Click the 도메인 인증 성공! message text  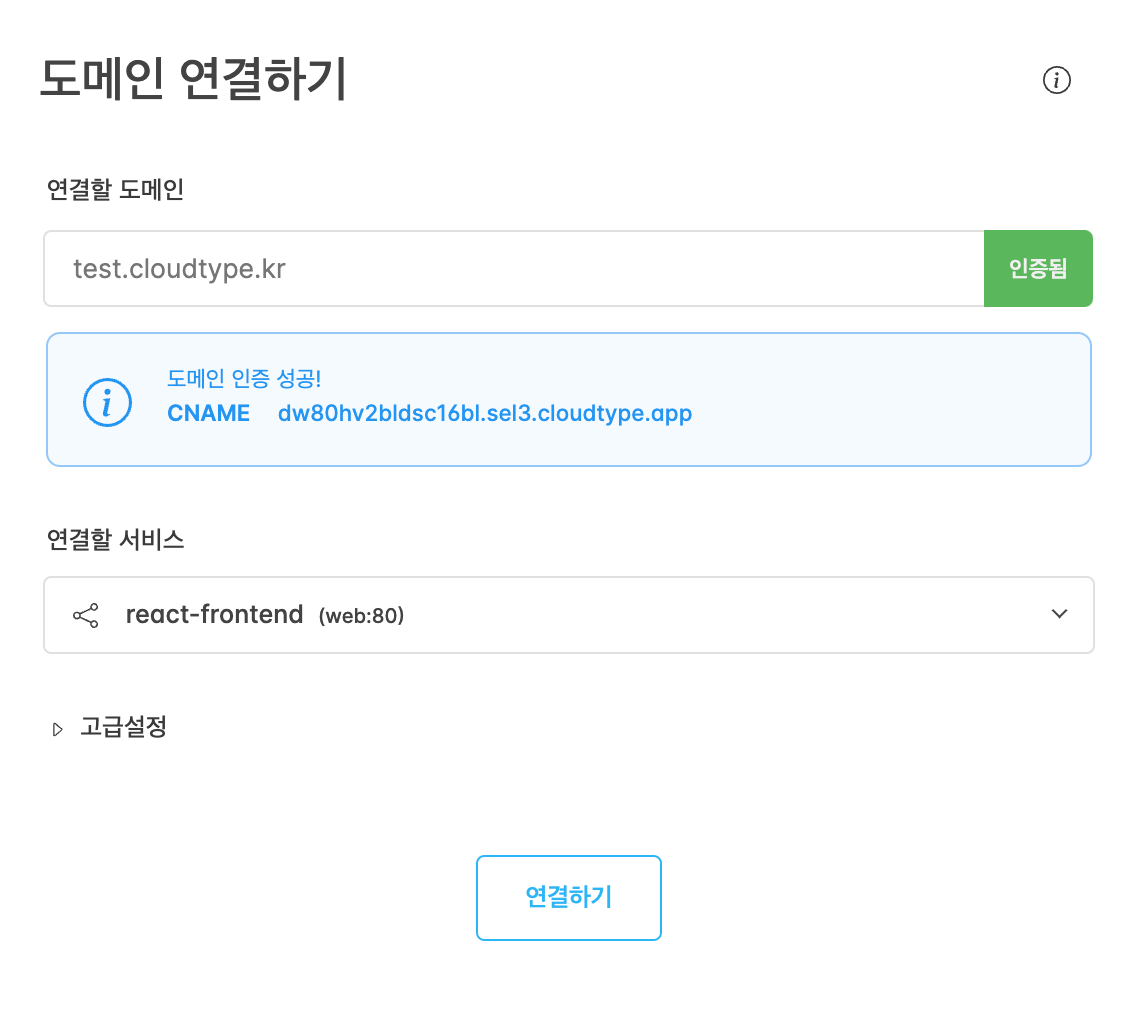pyautogui.click(x=244, y=378)
